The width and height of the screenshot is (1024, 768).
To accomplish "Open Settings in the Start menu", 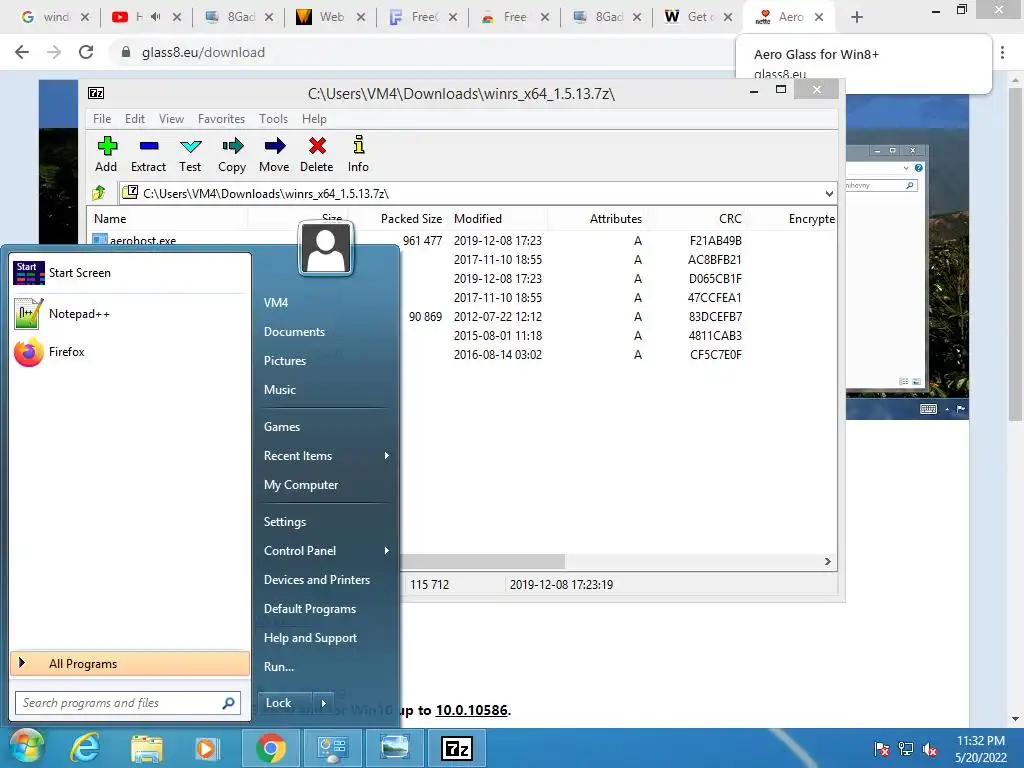I will (x=285, y=522).
